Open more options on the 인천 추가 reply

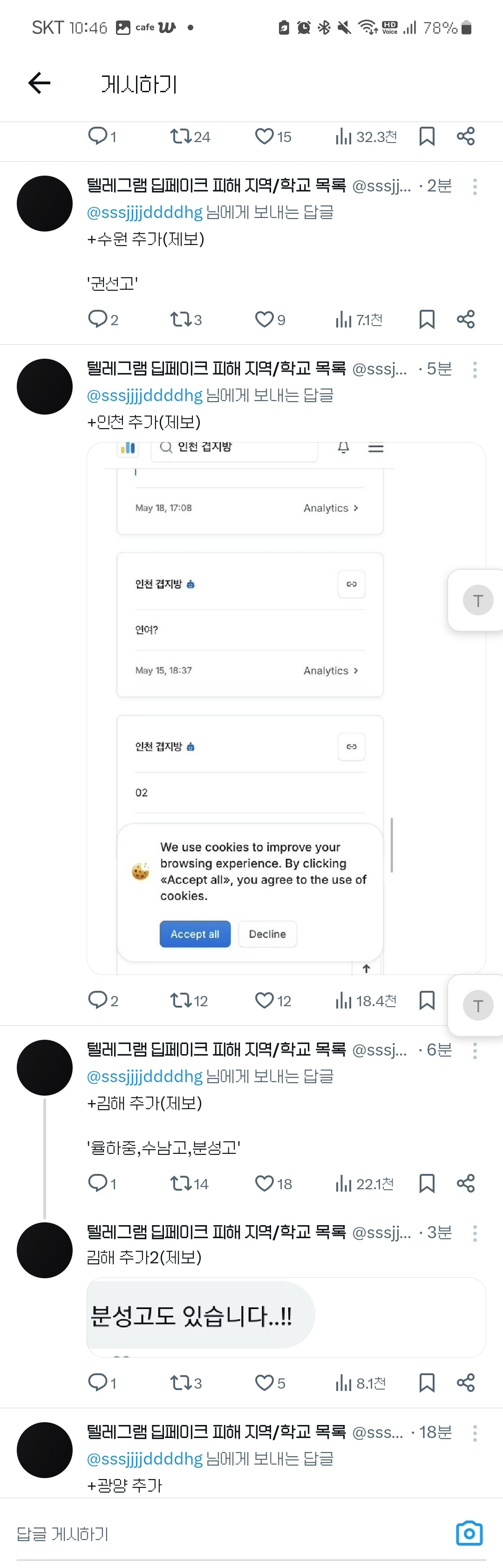click(x=475, y=369)
